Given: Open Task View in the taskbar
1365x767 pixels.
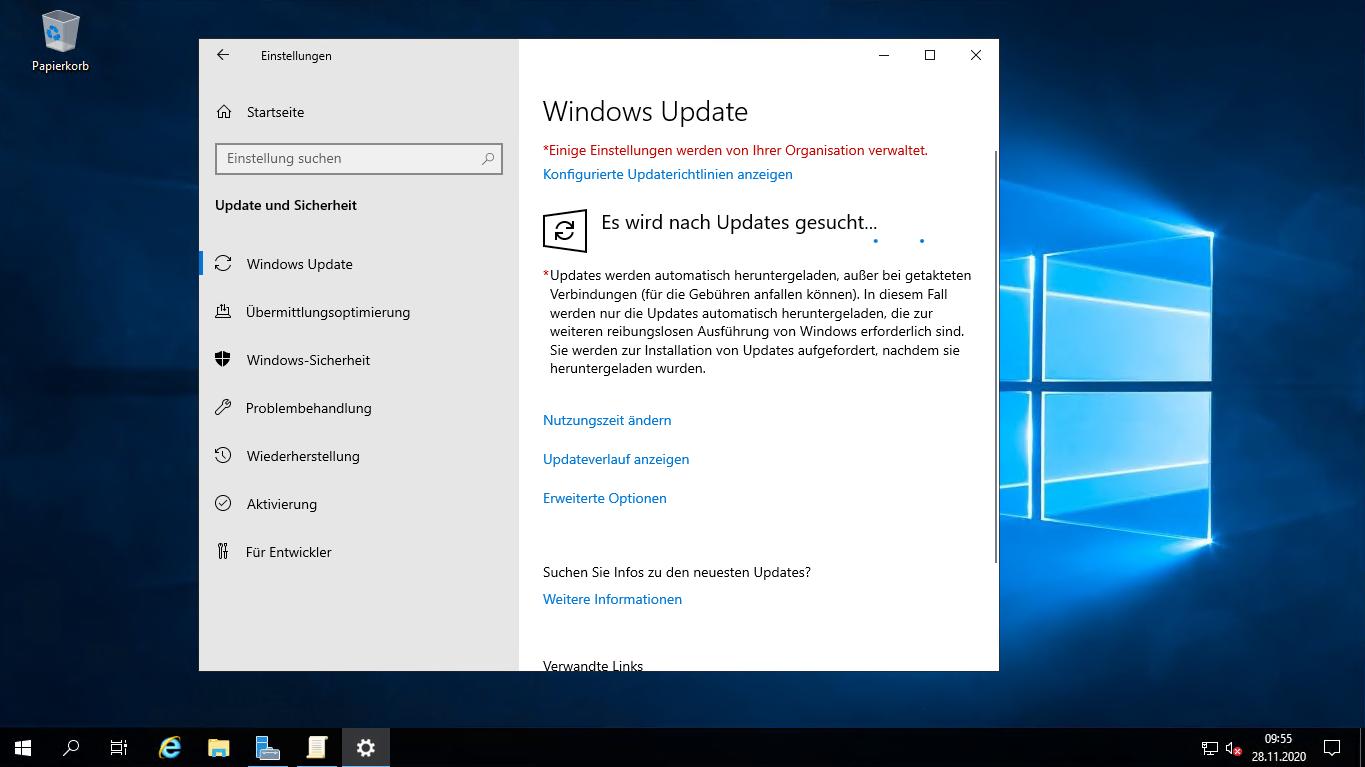Looking at the screenshot, I should pyautogui.click(x=119, y=747).
